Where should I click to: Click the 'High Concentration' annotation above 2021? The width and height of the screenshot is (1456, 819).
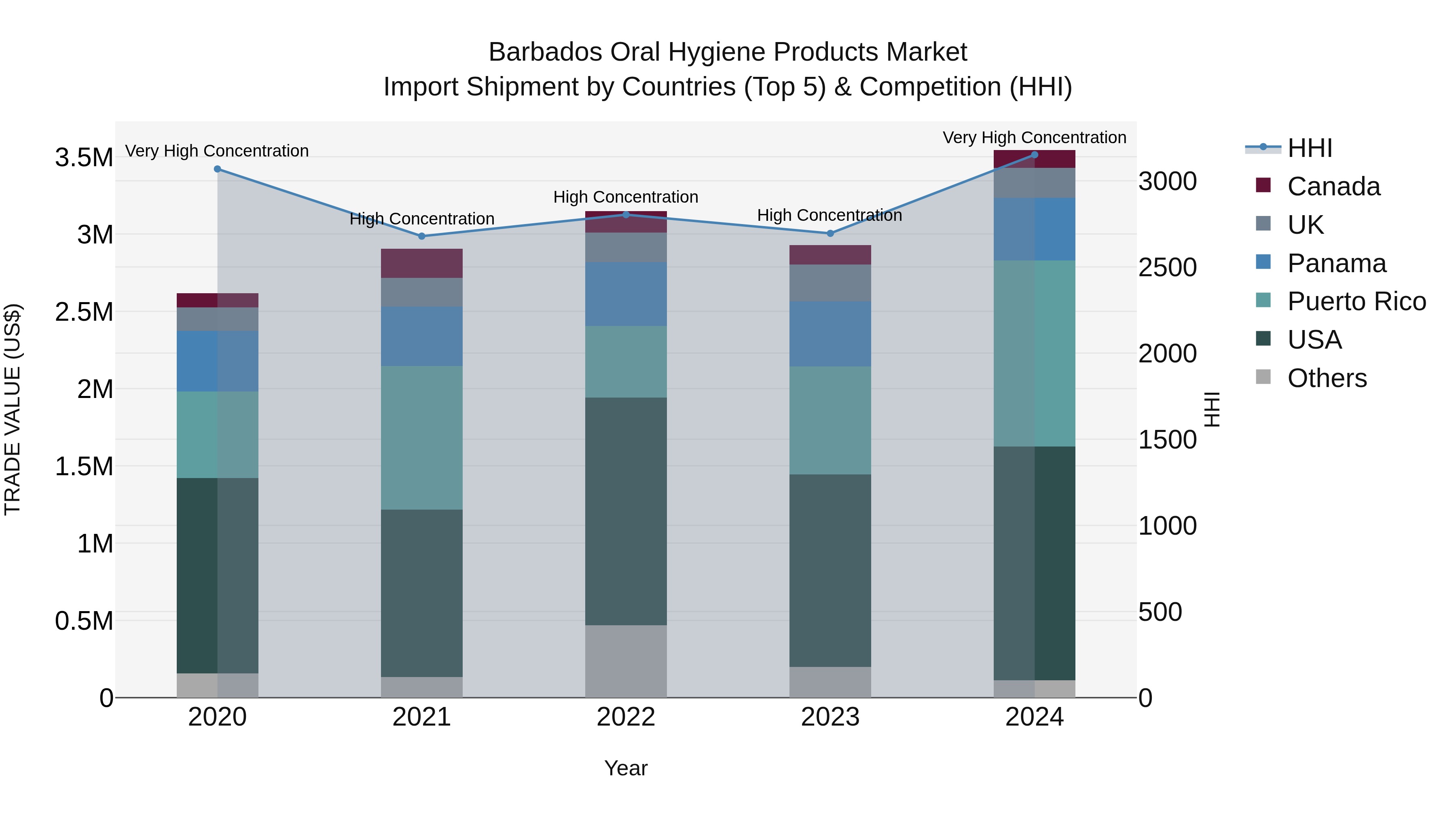(422, 219)
